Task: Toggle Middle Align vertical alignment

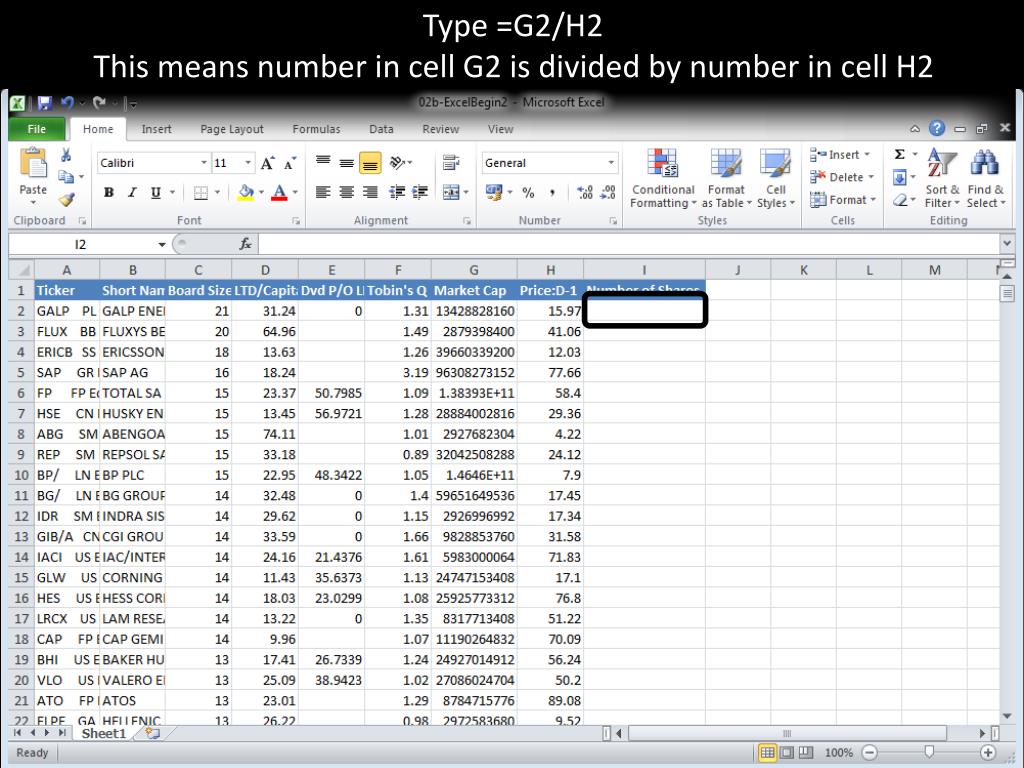Action: 347,163
